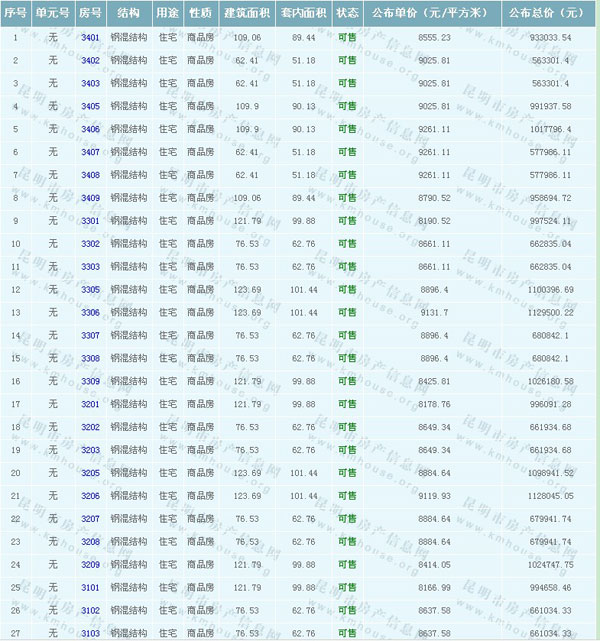Open room 3103 link in last row
The height and width of the screenshot is (641, 600).
point(90,633)
